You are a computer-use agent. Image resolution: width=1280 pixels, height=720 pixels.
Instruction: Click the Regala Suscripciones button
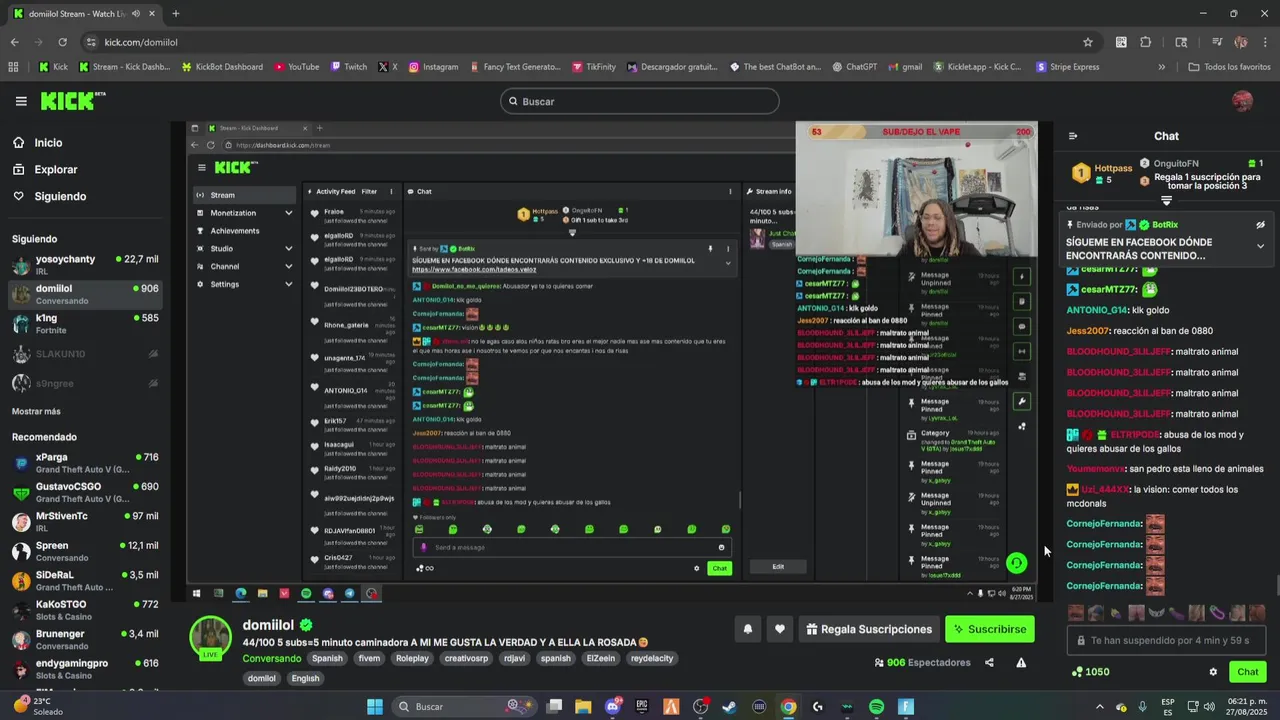868,629
